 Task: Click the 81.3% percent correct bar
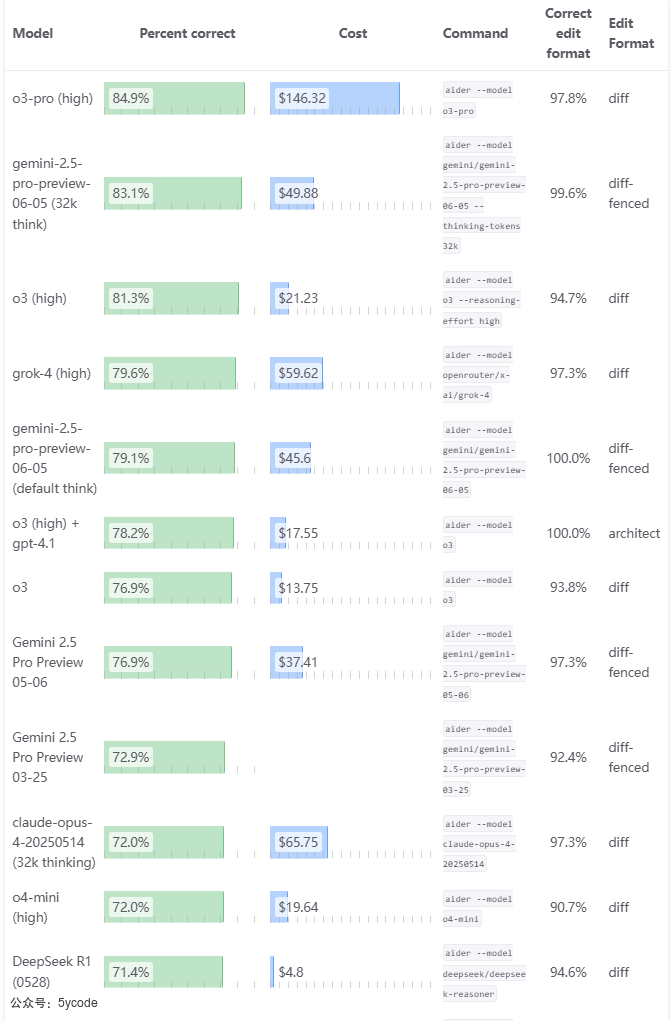coord(171,298)
